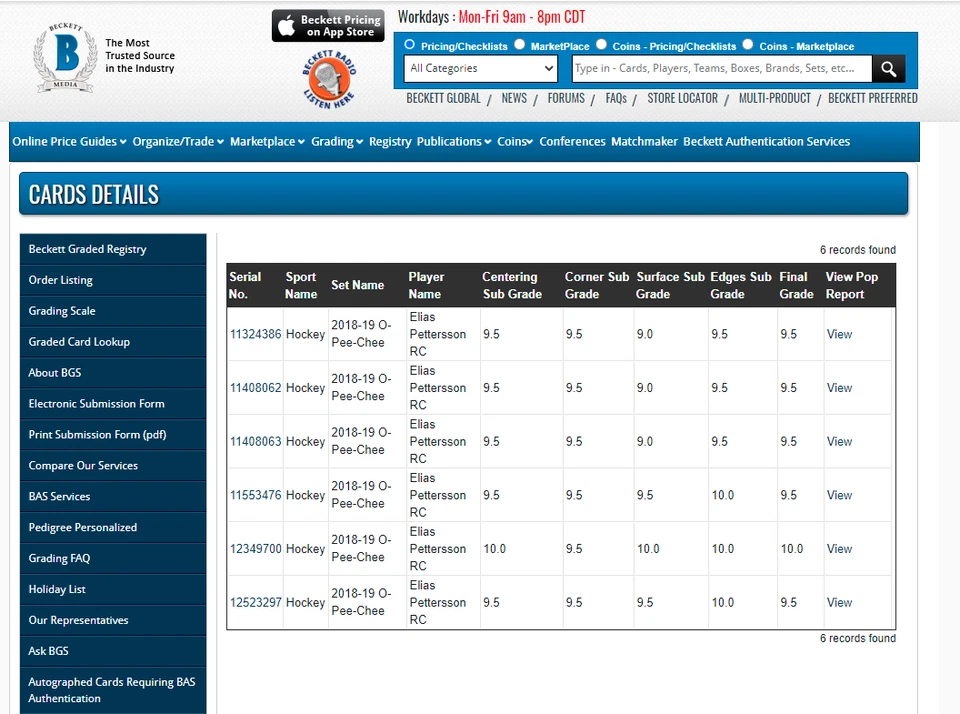Expand Publications menu
960x714 pixels.
(x=454, y=141)
